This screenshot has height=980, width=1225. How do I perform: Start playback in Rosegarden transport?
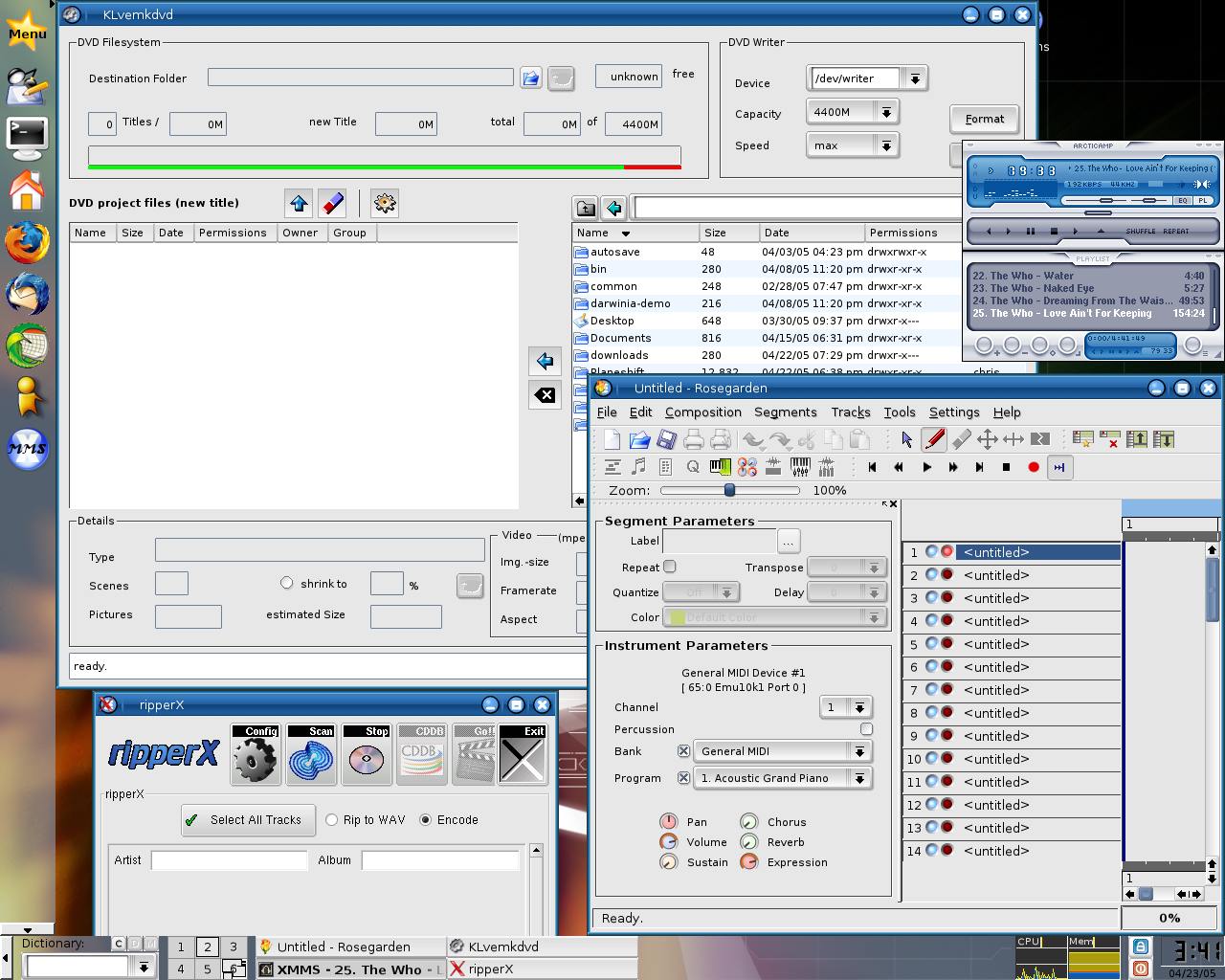pos(926,467)
